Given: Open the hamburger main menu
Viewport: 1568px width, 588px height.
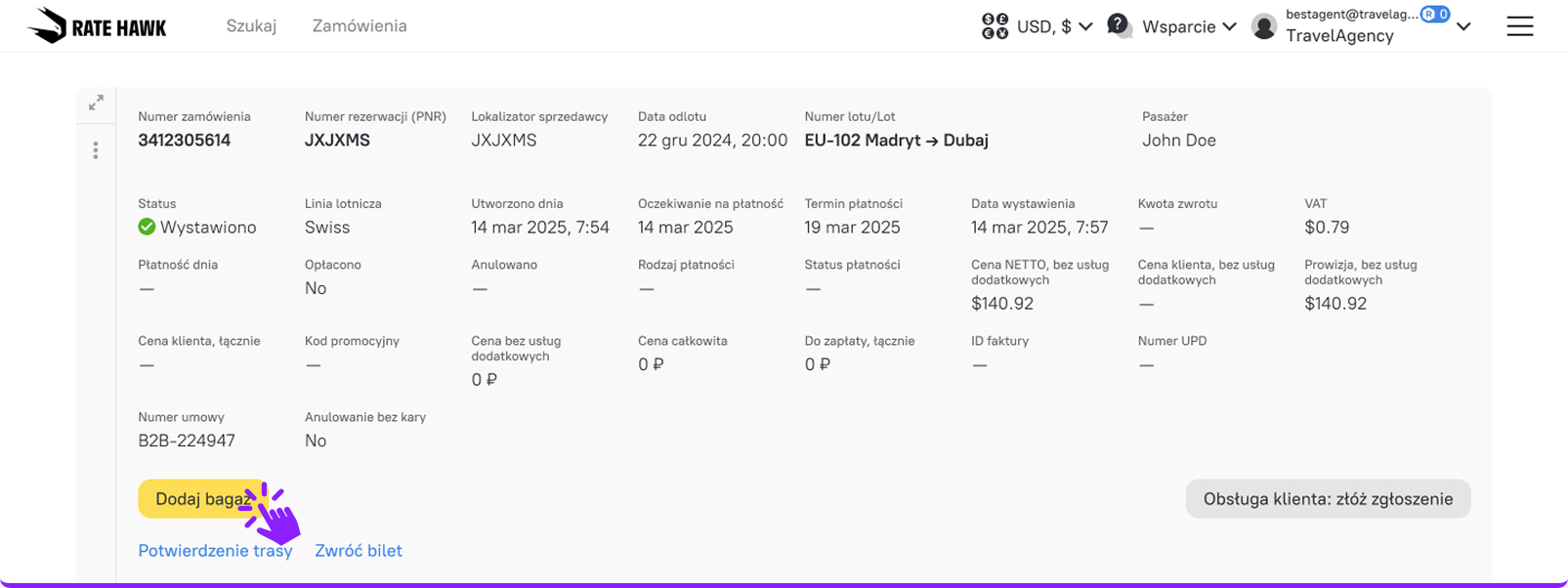Looking at the screenshot, I should 1519,26.
